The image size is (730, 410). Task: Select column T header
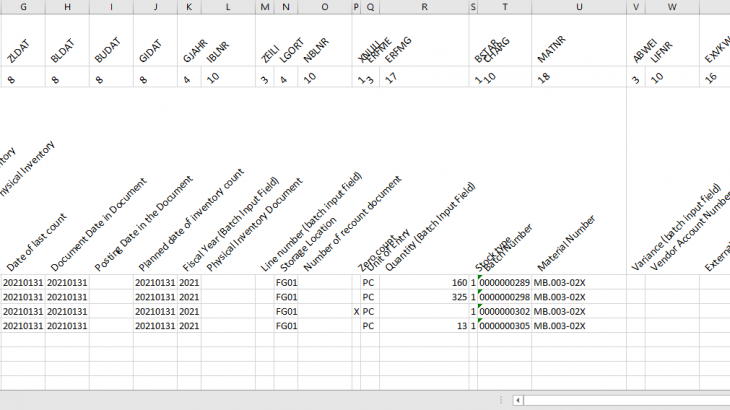504,7
